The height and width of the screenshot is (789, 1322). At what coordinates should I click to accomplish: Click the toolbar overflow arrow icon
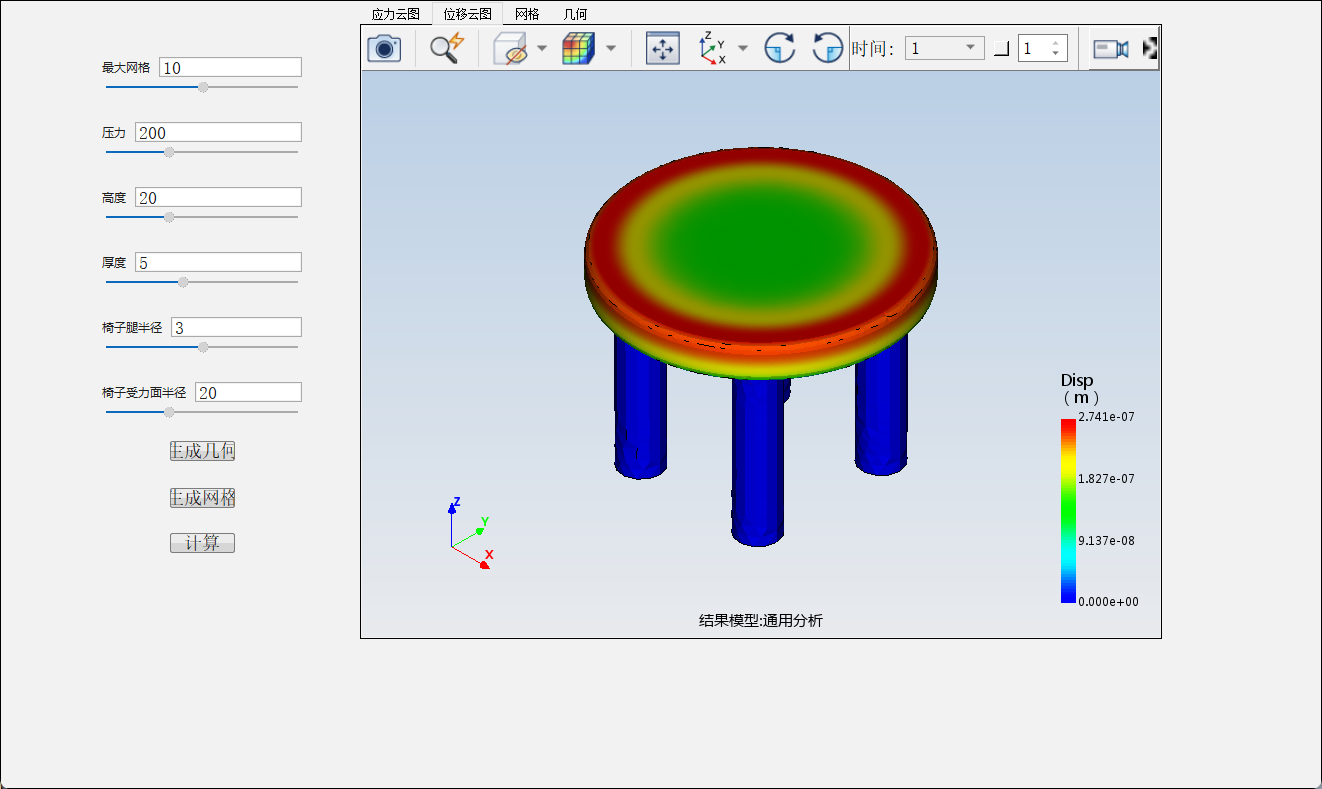pos(1150,48)
